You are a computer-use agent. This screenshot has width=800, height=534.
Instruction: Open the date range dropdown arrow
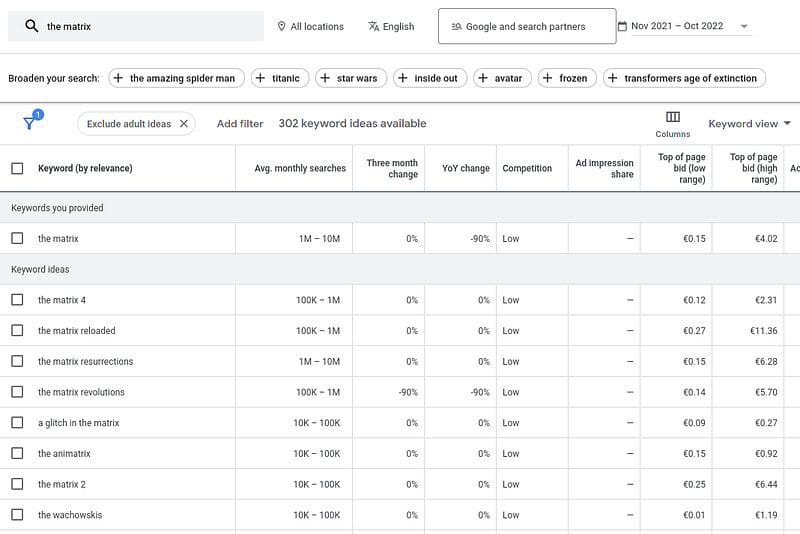(744, 27)
